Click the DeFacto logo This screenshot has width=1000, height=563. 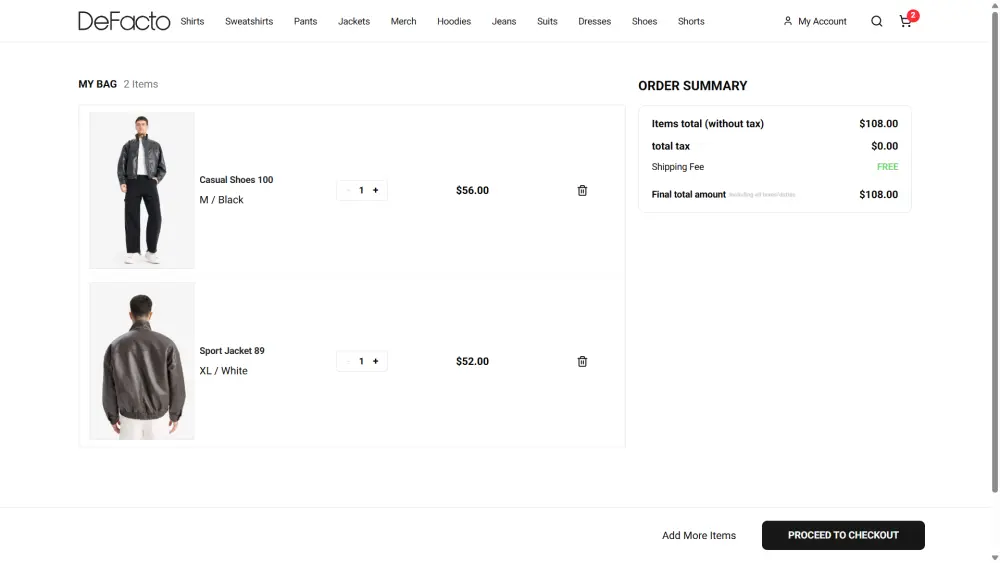click(124, 21)
